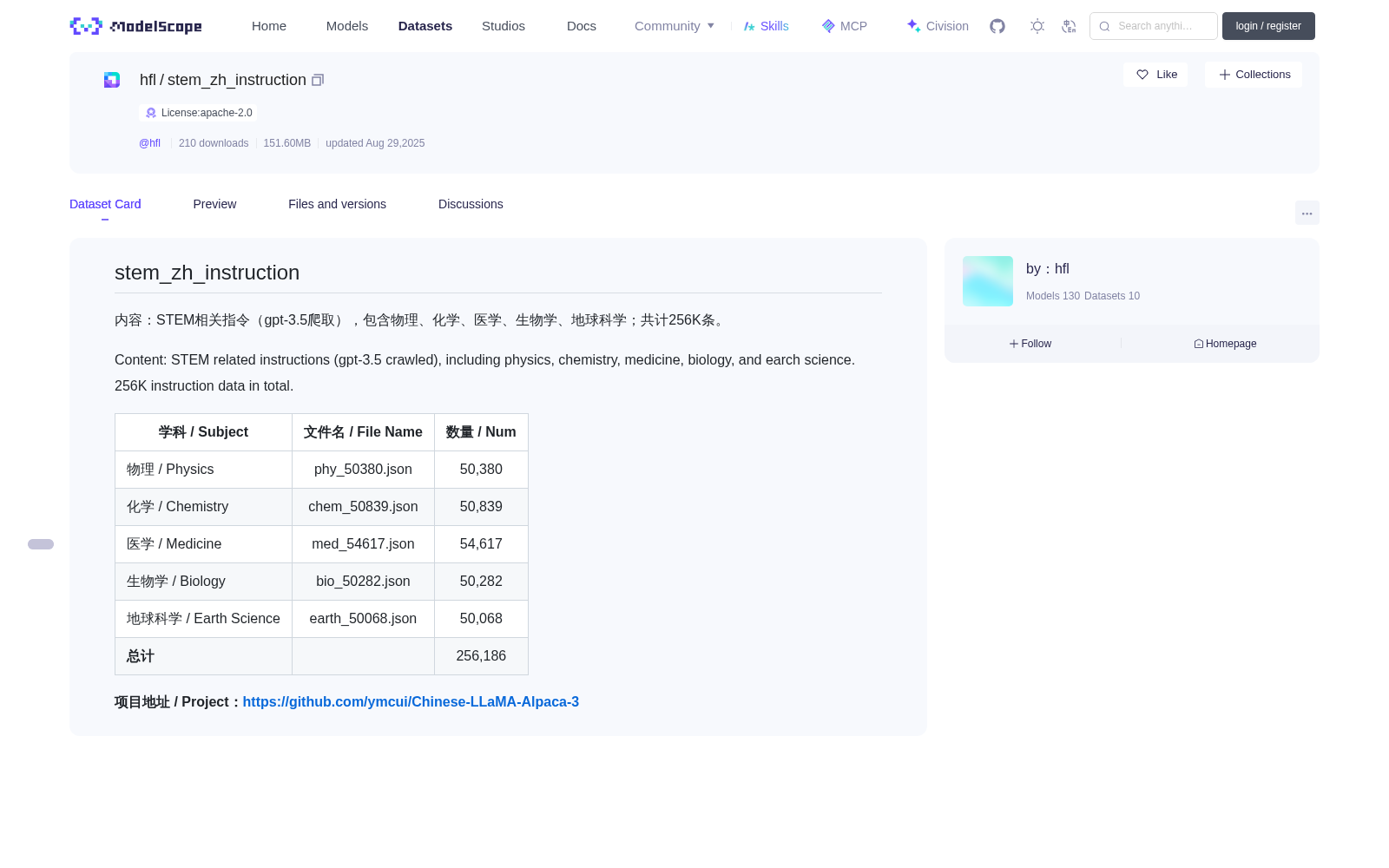
Task: Like this dataset
Action: click(1155, 75)
